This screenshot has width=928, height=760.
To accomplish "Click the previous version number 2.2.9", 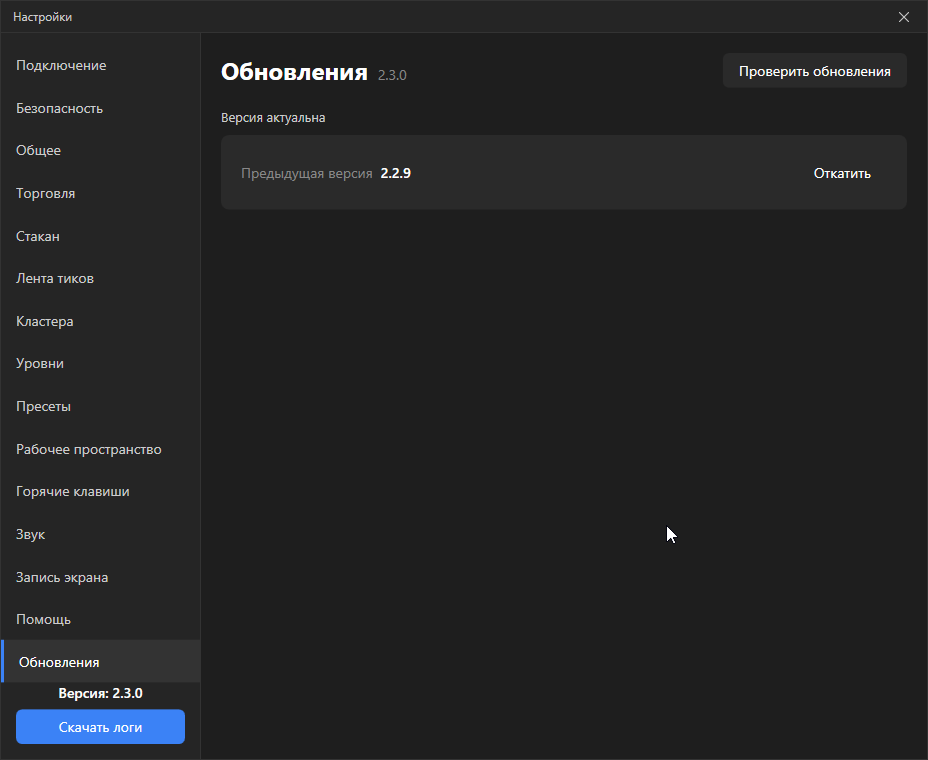I will [395, 173].
